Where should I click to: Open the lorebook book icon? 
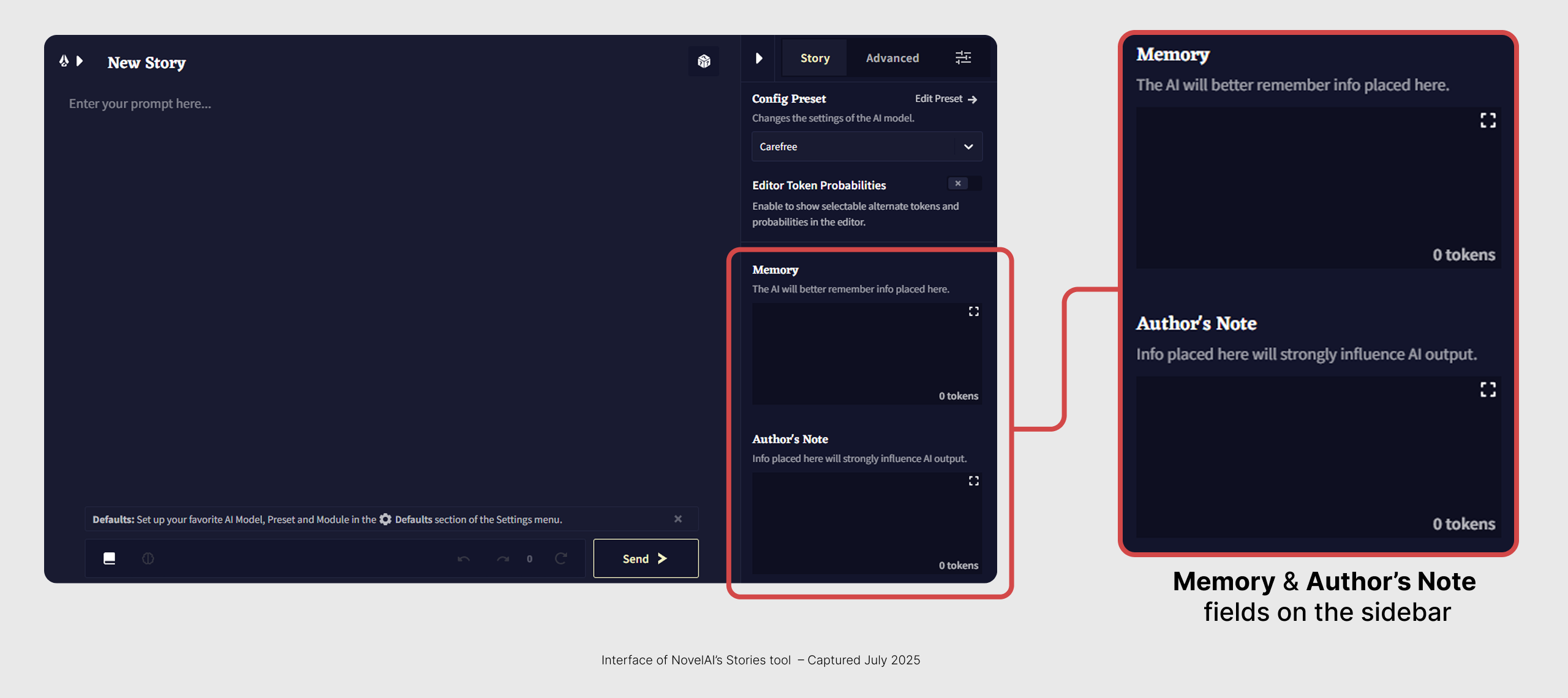(x=110, y=558)
